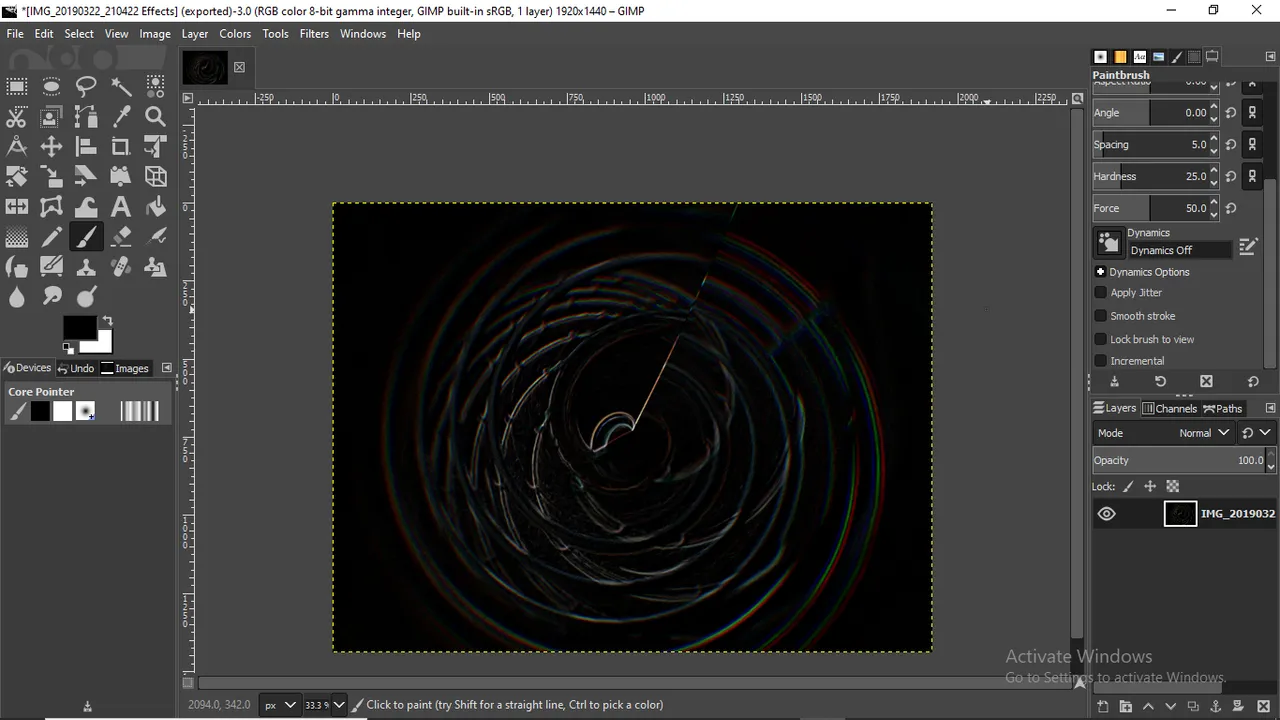Open the Layer menu
Image resolution: width=1280 pixels, height=720 pixels.
(x=195, y=33)
